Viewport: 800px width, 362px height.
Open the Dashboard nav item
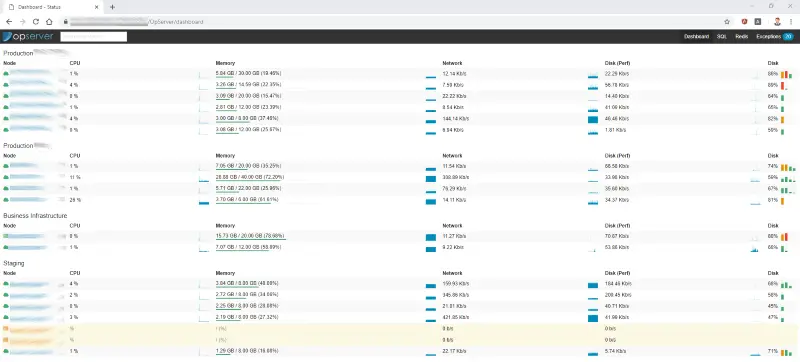(696, 37)
